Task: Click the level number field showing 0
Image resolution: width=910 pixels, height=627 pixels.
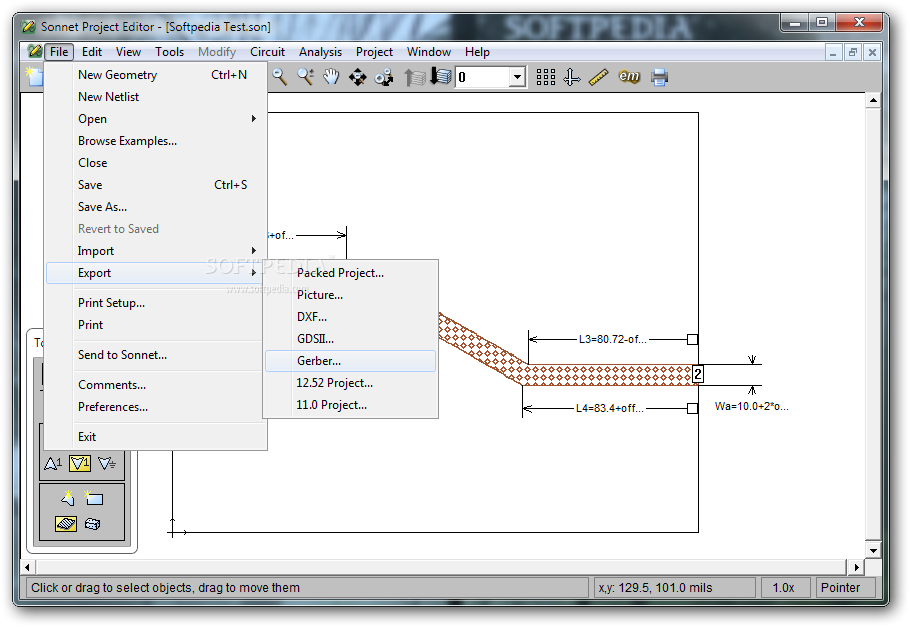Action: point(483,77)
